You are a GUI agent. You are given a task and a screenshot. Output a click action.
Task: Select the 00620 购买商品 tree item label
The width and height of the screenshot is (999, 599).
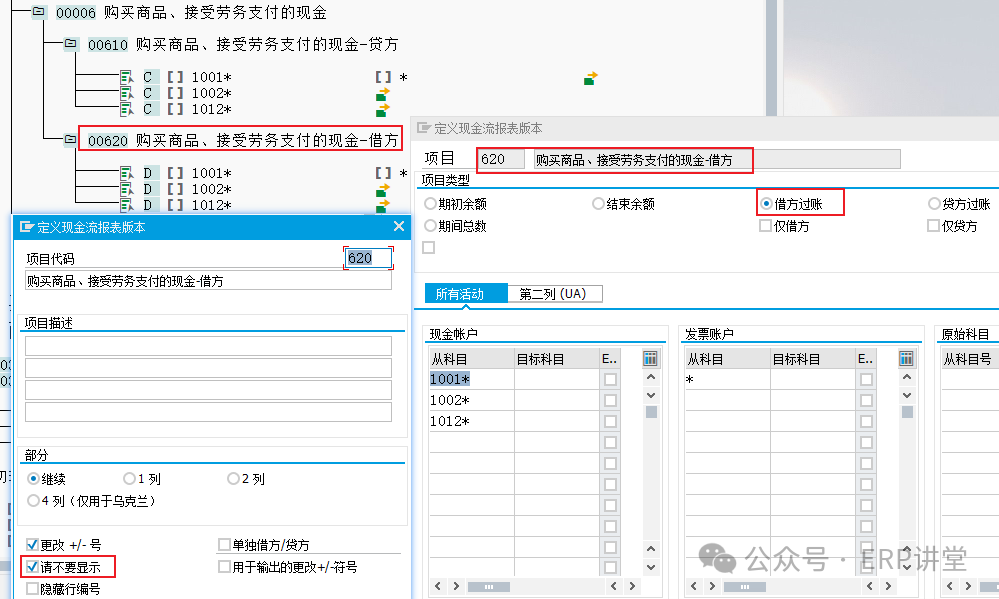coord(240,140)
